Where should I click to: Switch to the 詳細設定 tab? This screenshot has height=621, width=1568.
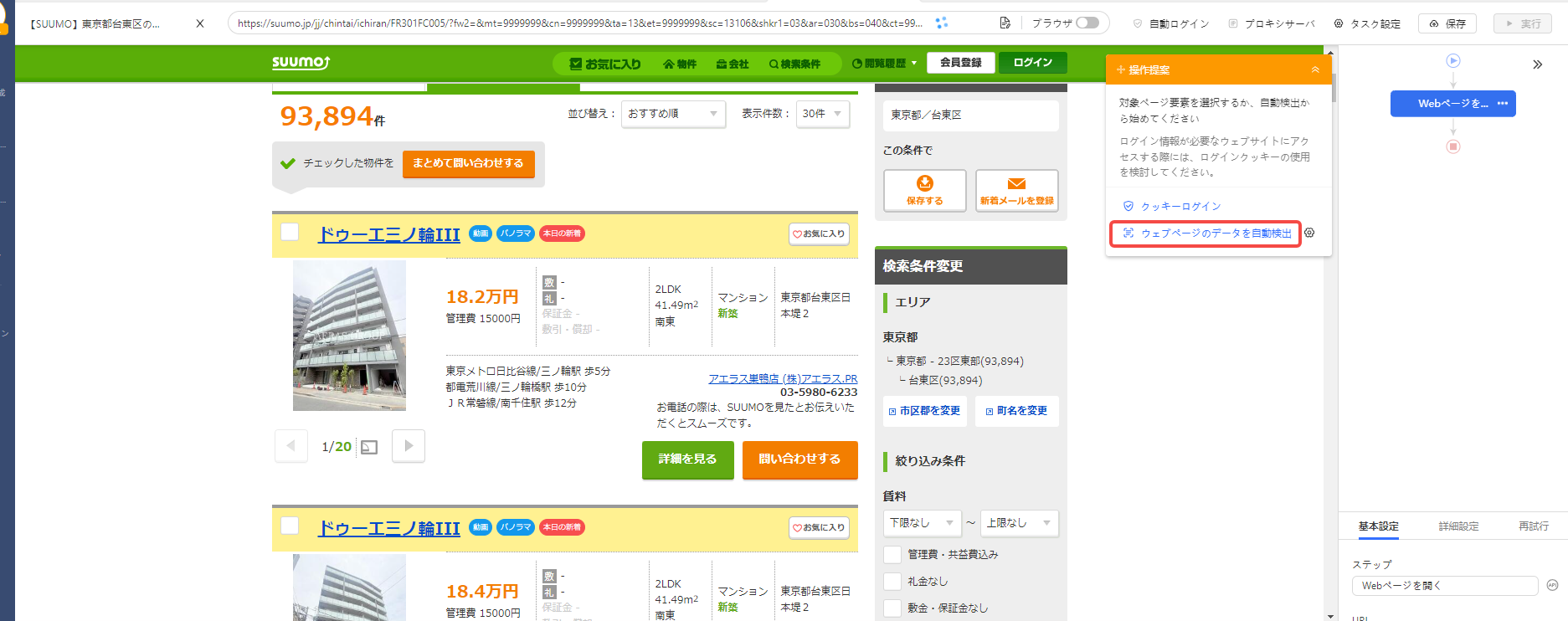pos(1458,526)
